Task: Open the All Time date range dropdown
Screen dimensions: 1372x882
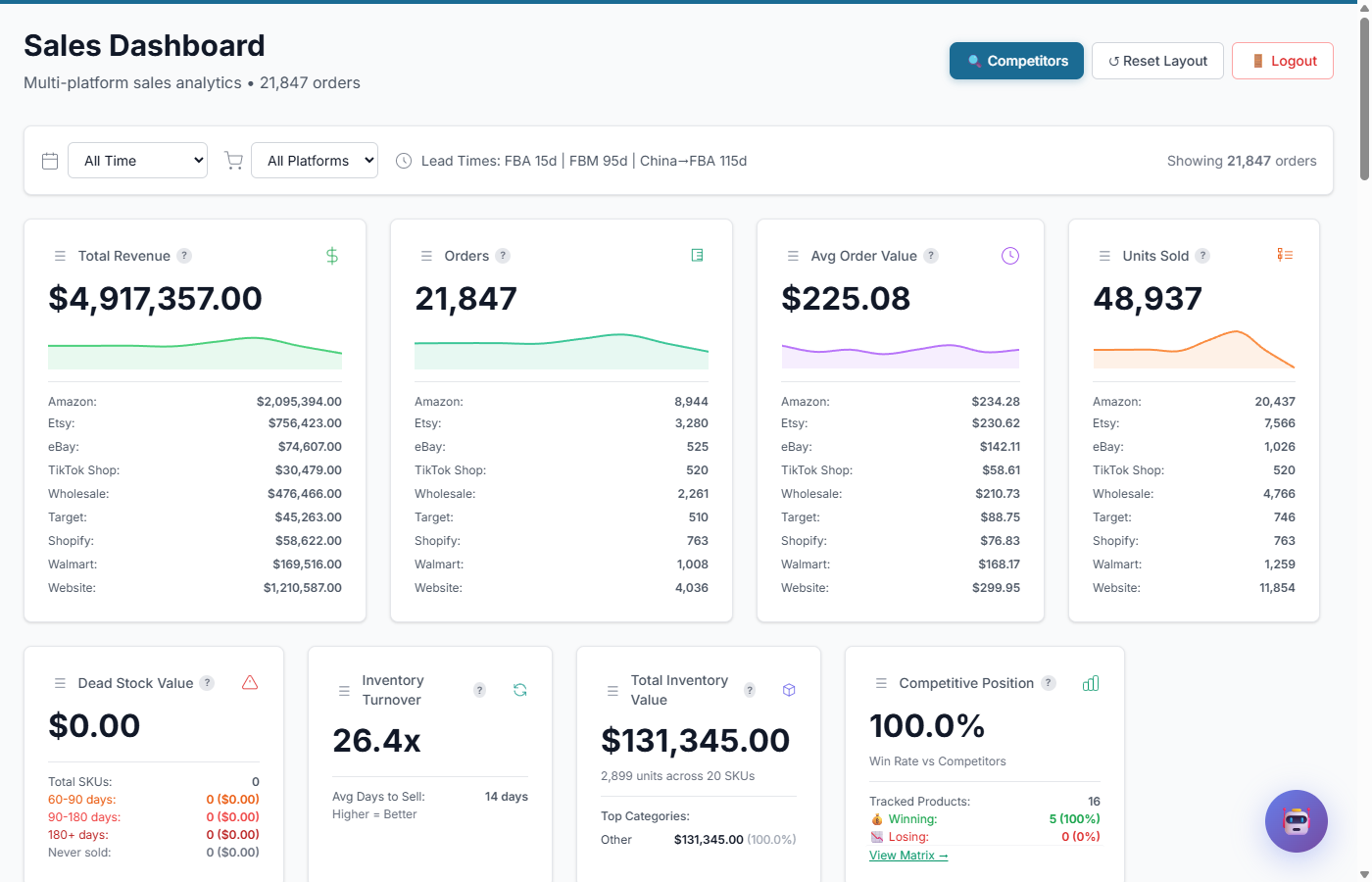Action: [137, 160]
